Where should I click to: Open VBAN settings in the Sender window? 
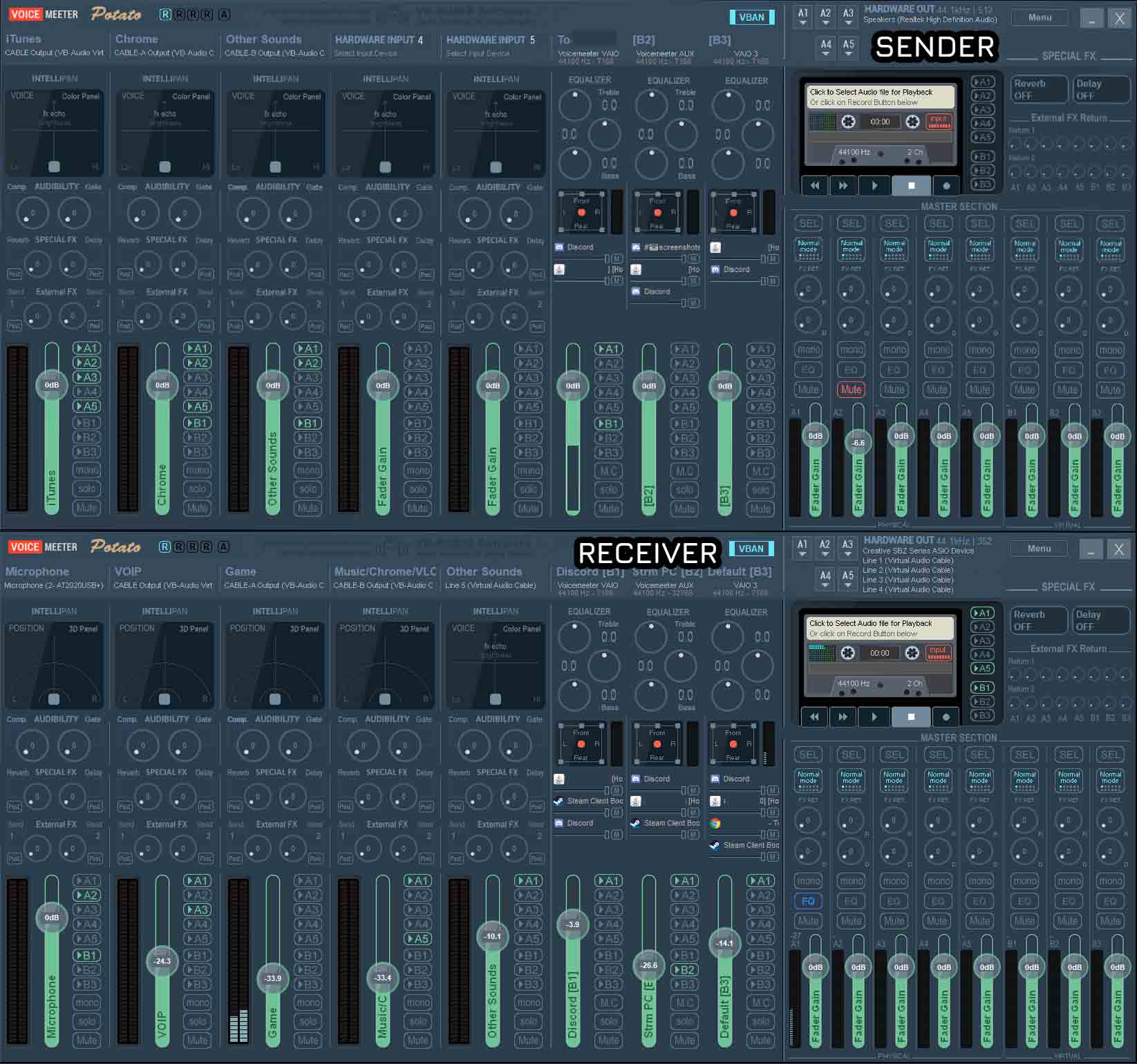[752, 17]
